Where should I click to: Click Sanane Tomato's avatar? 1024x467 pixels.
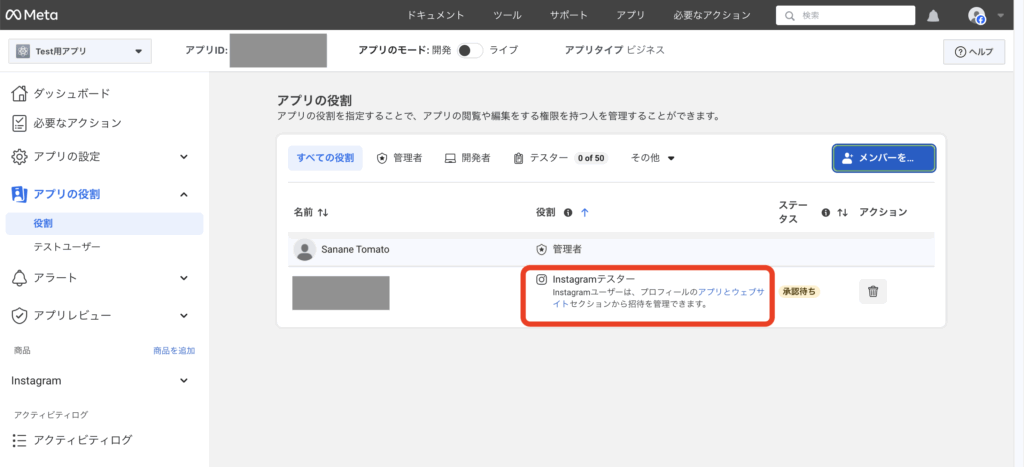click(x=304, y=250)
